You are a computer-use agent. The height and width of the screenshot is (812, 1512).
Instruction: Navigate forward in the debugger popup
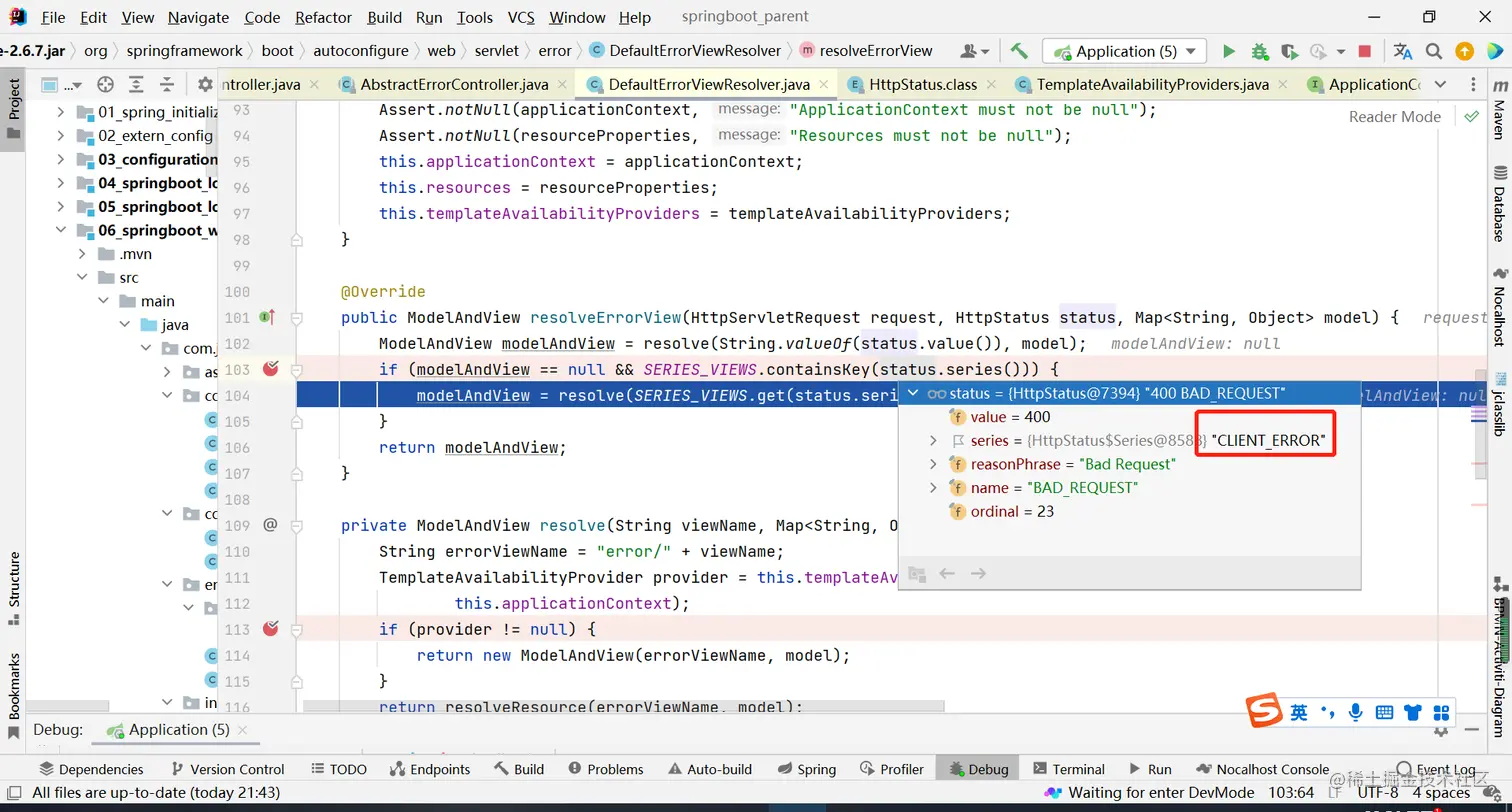point(979,573)
